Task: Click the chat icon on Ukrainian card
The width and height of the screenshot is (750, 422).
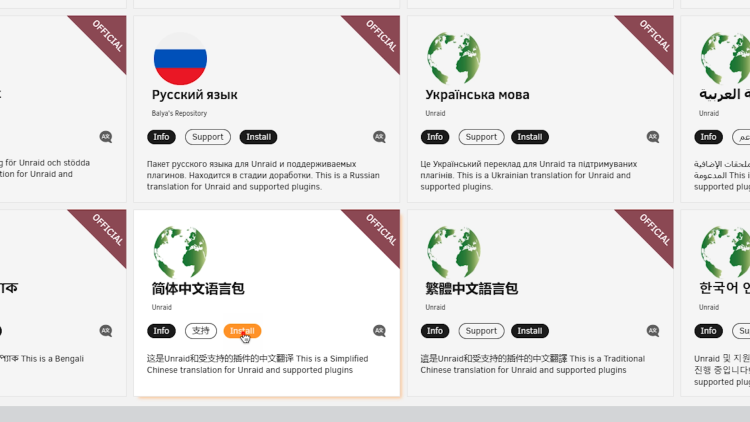Action: [x=653, y=137]
